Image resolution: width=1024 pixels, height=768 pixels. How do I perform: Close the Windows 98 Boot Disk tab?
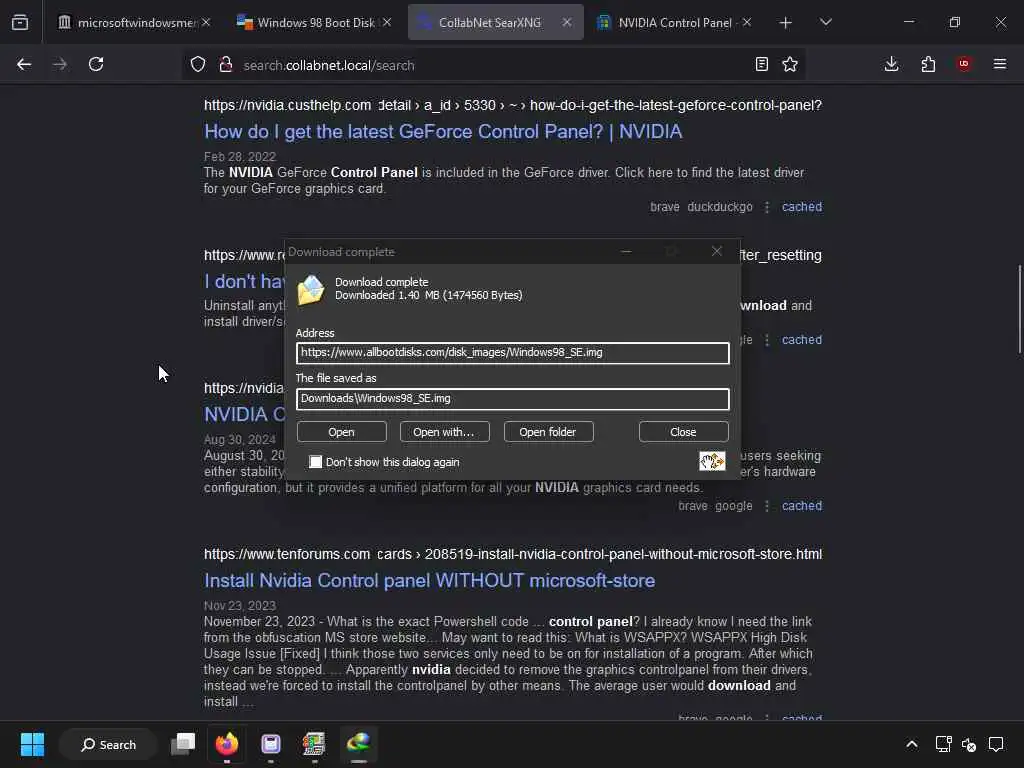point(387,22)
